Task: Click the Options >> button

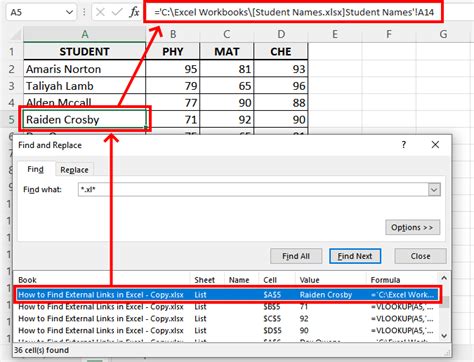Action: pyautogui.click(x=413, y=227)
